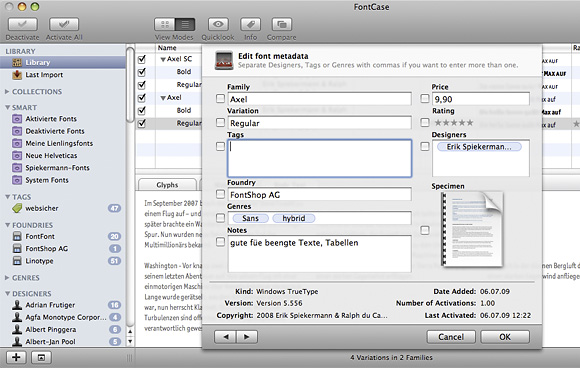Open the Info tag icon
Screen dimensions: 580x368
click(x=250, y=24)
